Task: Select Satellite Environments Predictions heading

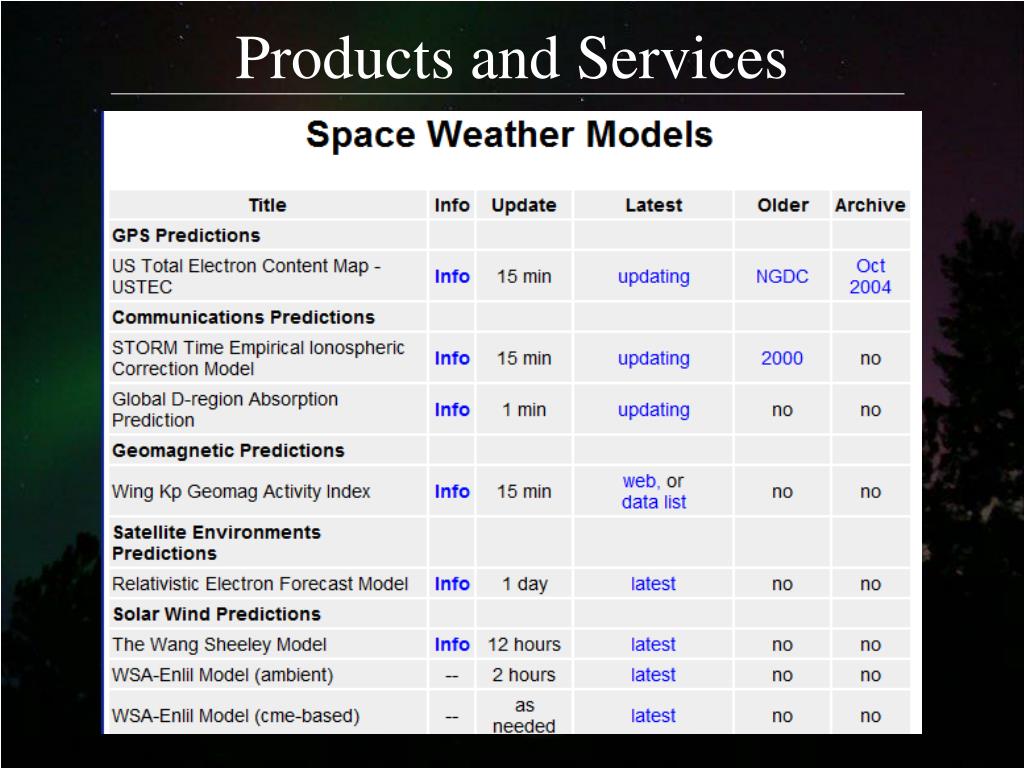Action: coord(216,543)
